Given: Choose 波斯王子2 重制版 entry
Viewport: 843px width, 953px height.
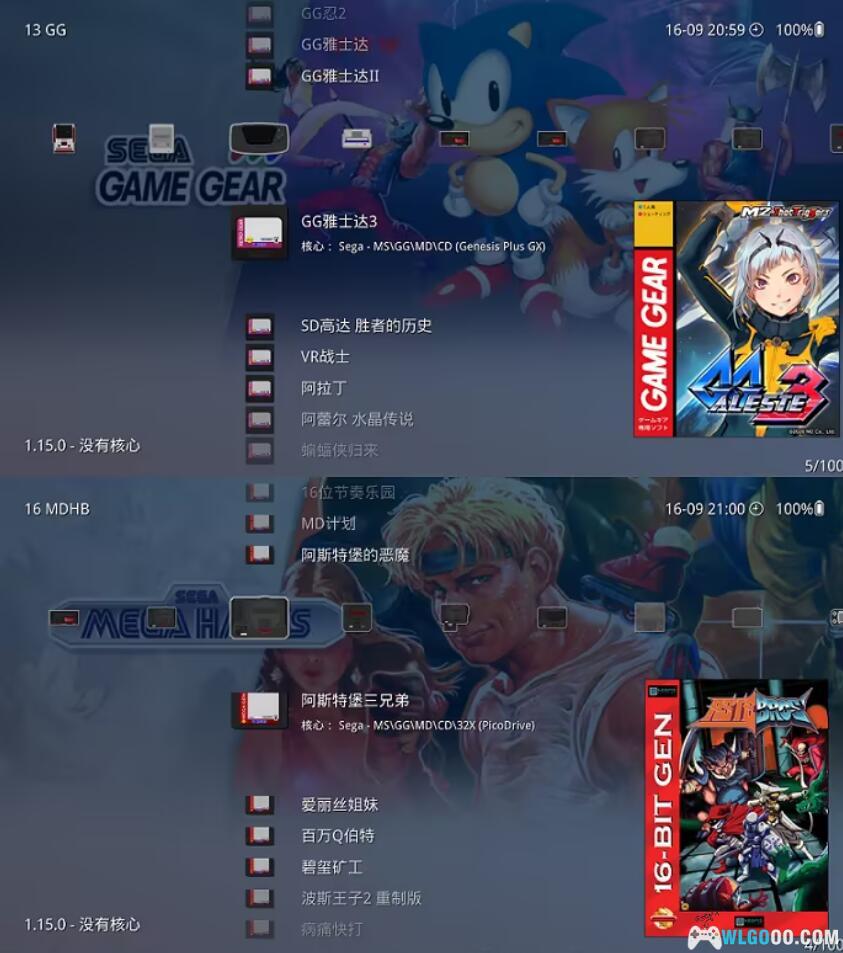Looking at the screenshot, I should click(x=361, y=898).
